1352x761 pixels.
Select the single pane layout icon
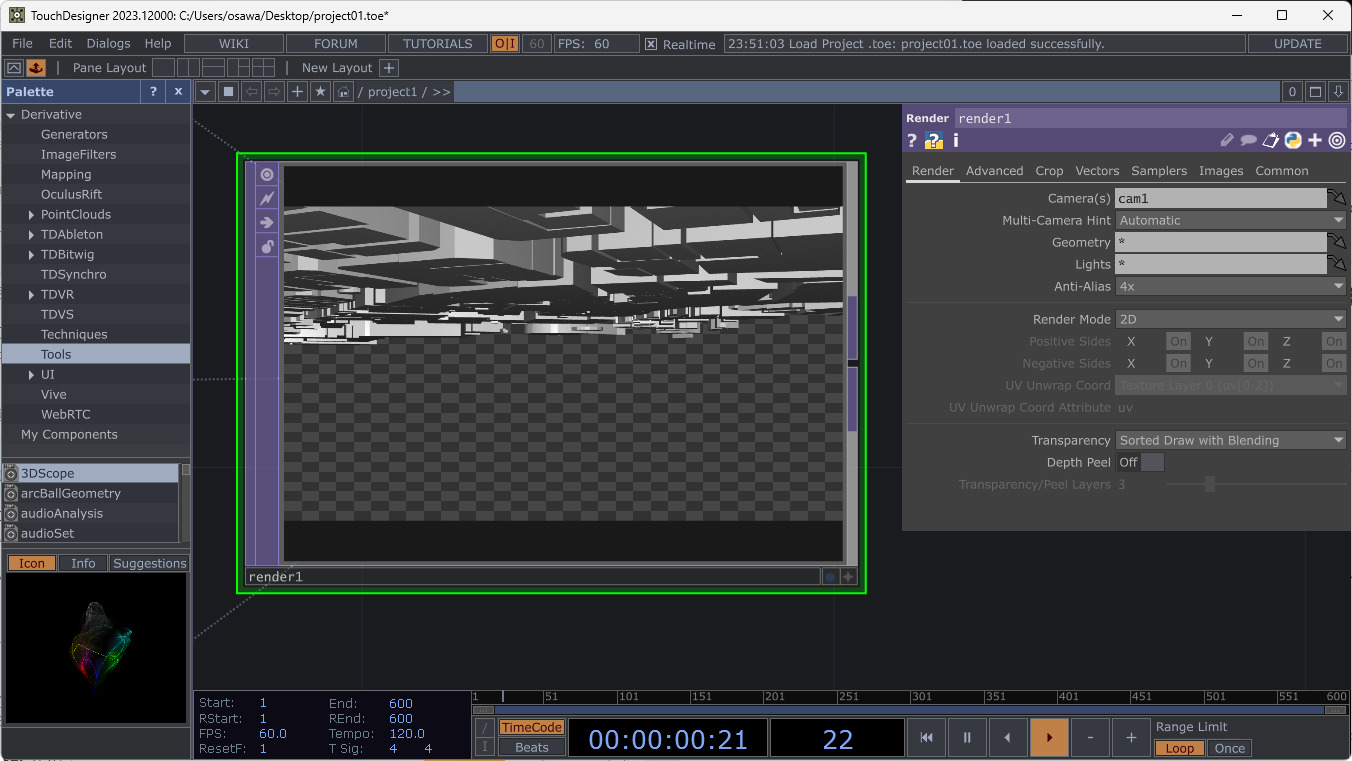click(x=162, y=67)
